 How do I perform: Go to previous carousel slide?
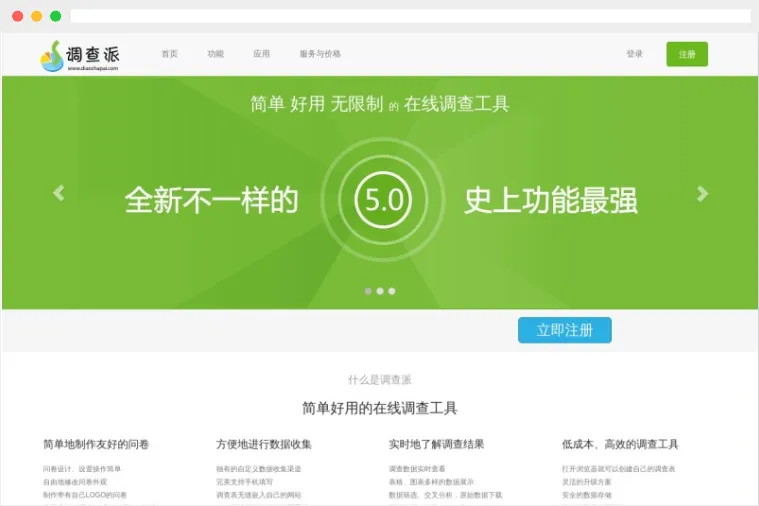click(x=59, y=193)
